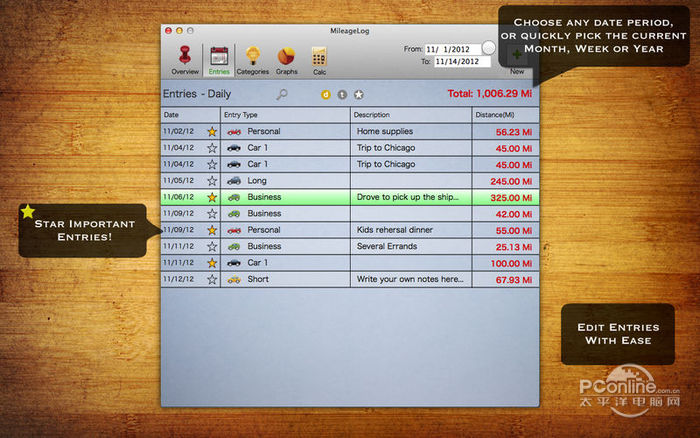Viewport: 700px width, 438px height.
Task: Select the 'Kids rehersal dinner' description
Action: 411,230
